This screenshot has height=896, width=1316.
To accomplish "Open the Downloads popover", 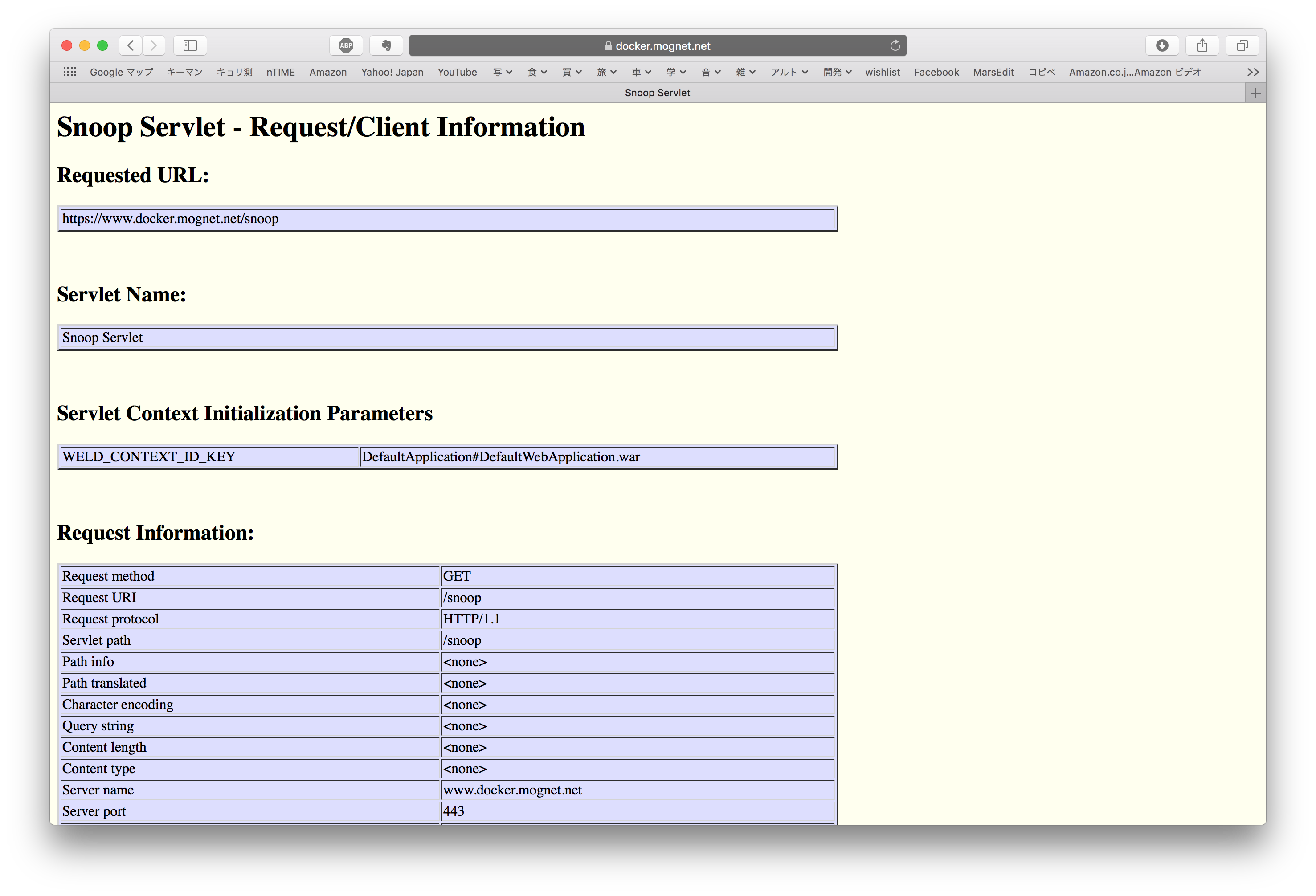I will point(1163,45).
